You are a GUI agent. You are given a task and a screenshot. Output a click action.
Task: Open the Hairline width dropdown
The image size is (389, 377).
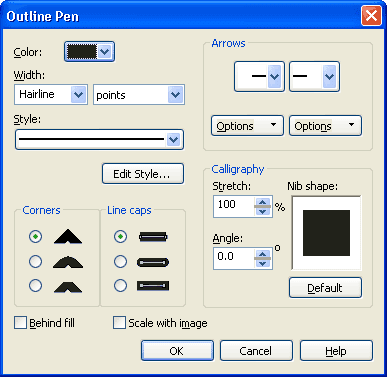pos(79,95)
